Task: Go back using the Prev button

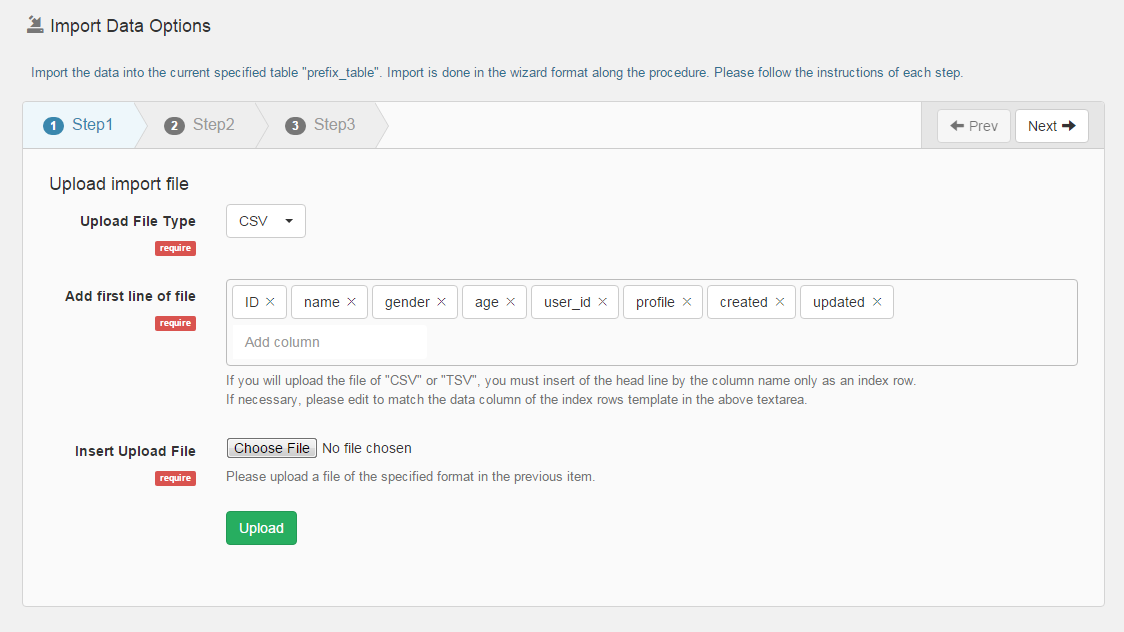Action: click(973, 125)
